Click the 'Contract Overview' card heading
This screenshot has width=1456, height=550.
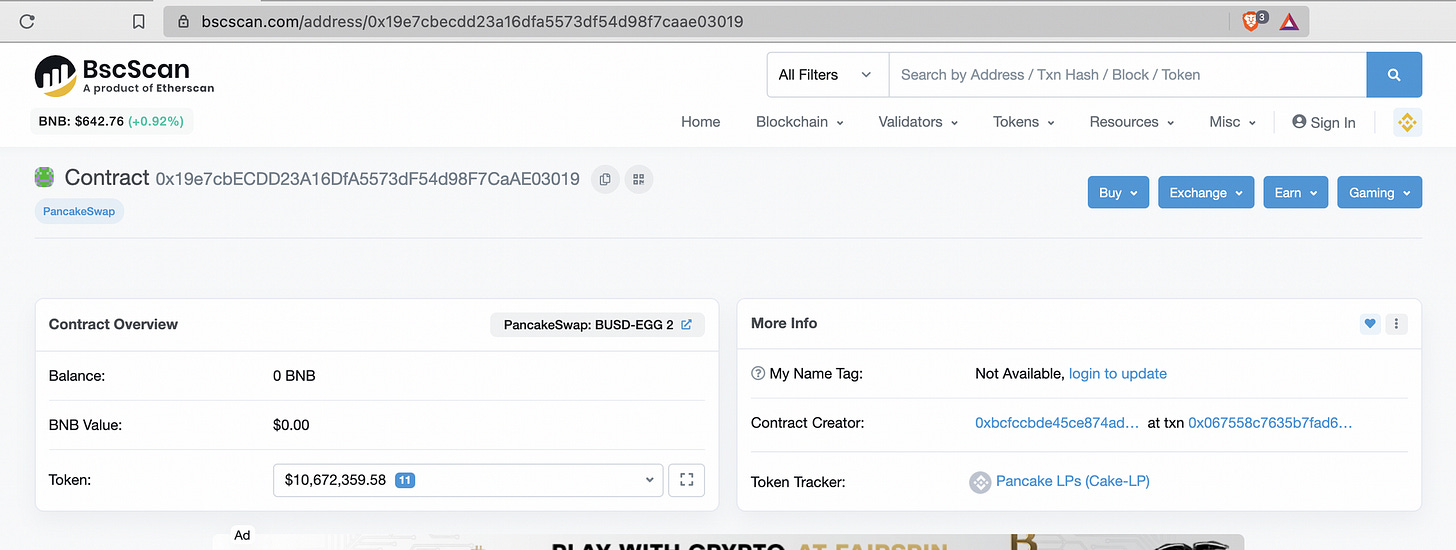pos(113,325)
